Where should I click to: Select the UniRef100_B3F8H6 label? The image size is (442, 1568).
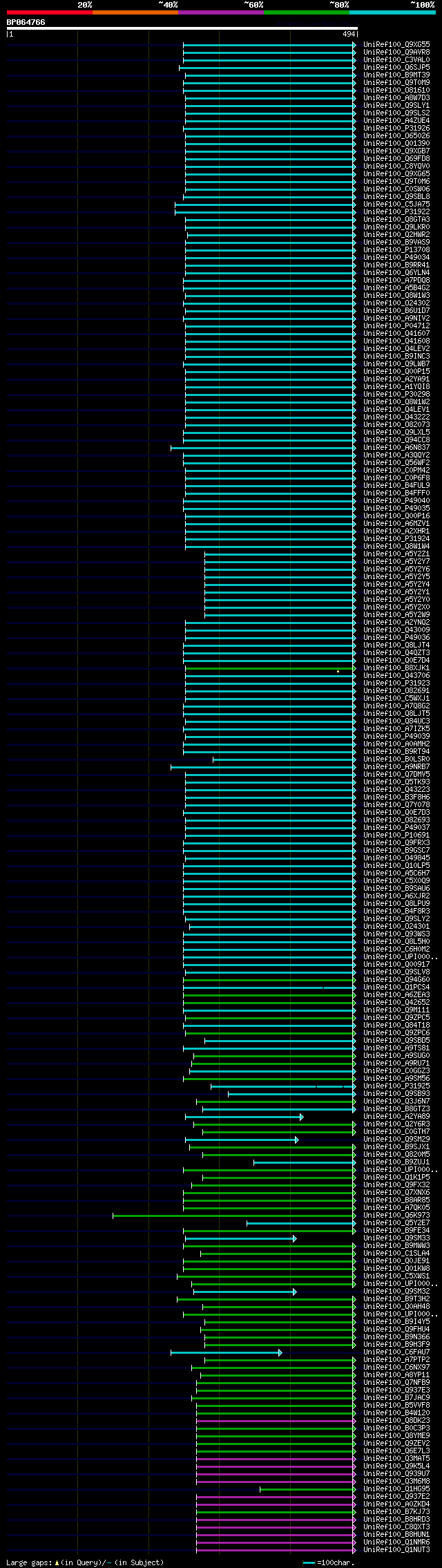(396, 797)
